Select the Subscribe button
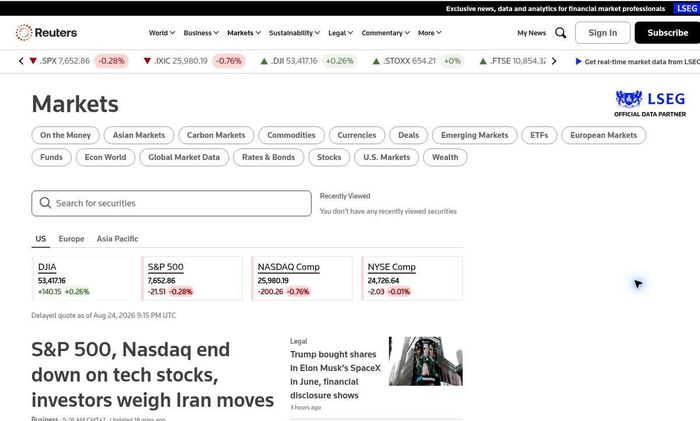This screenshot has width=700, height=421. [667, 33]
